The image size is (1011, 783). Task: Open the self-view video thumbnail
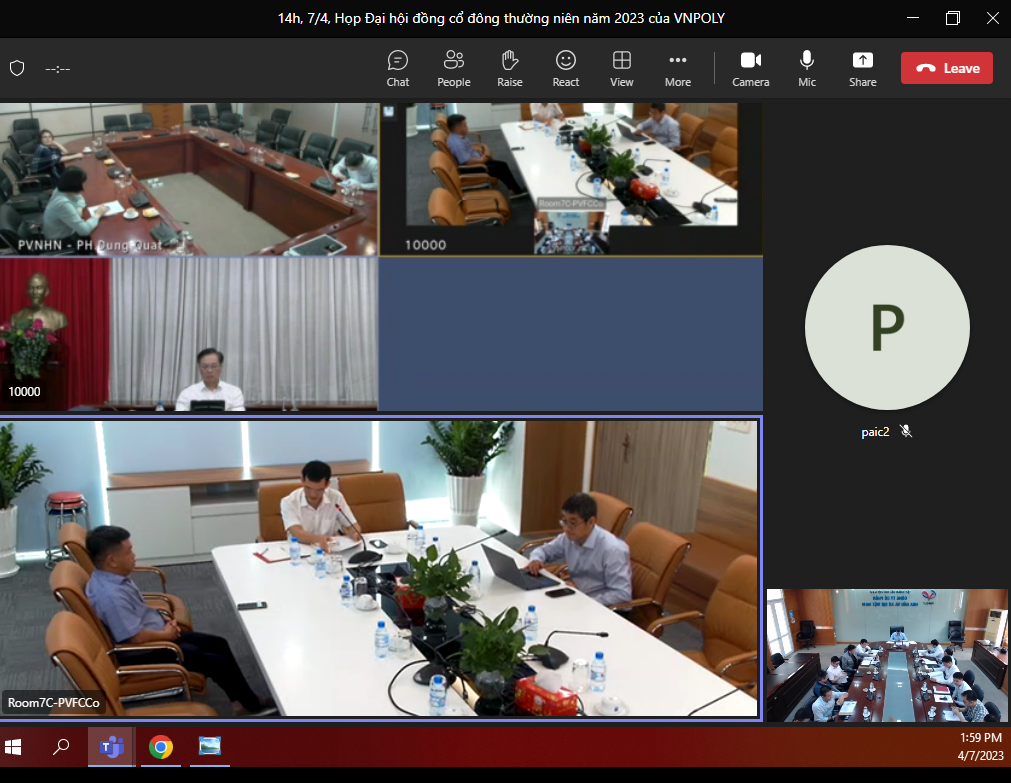coord(887,655)
